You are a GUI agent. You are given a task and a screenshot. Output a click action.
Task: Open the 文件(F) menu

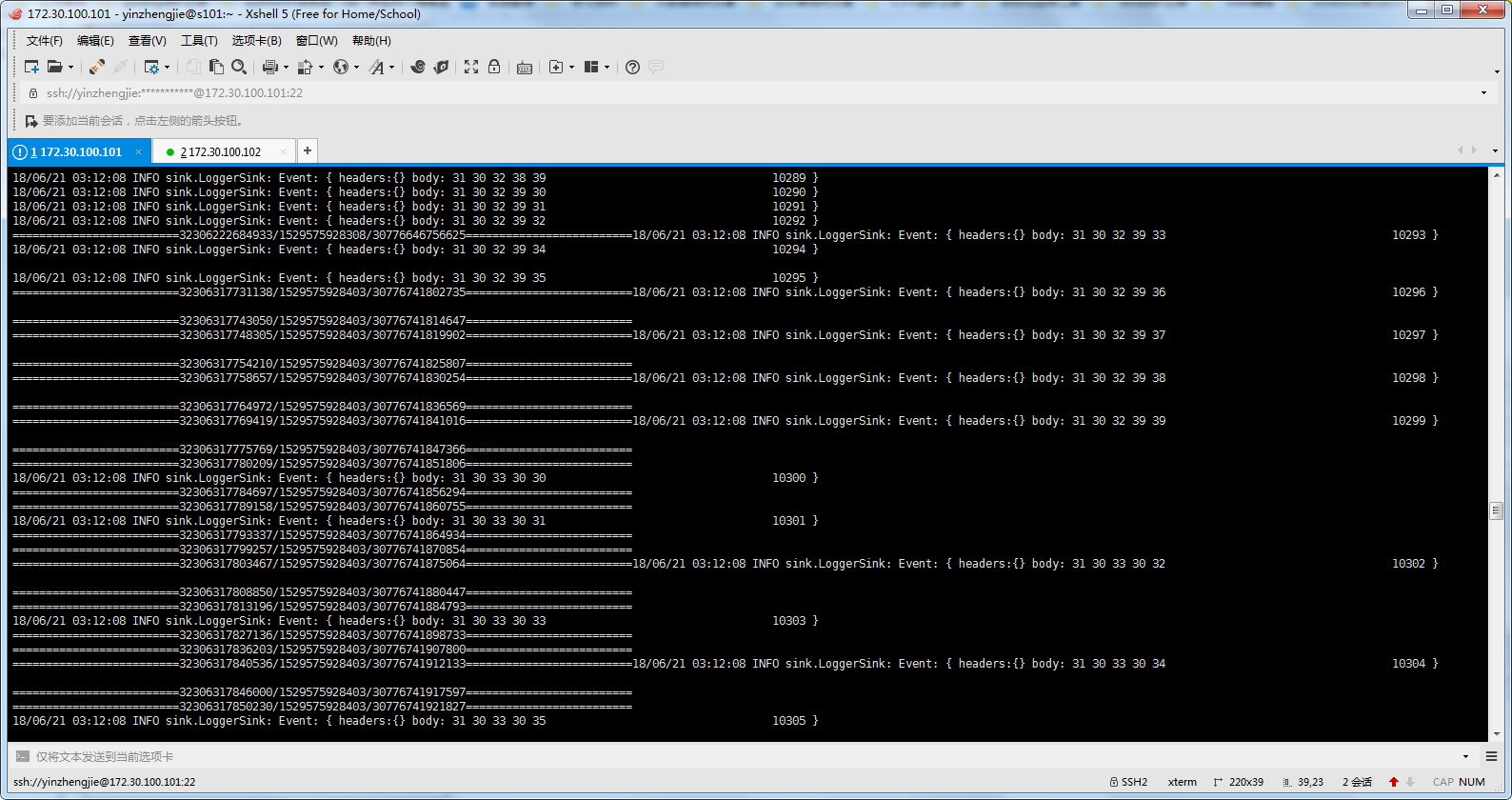click(44, 41)
